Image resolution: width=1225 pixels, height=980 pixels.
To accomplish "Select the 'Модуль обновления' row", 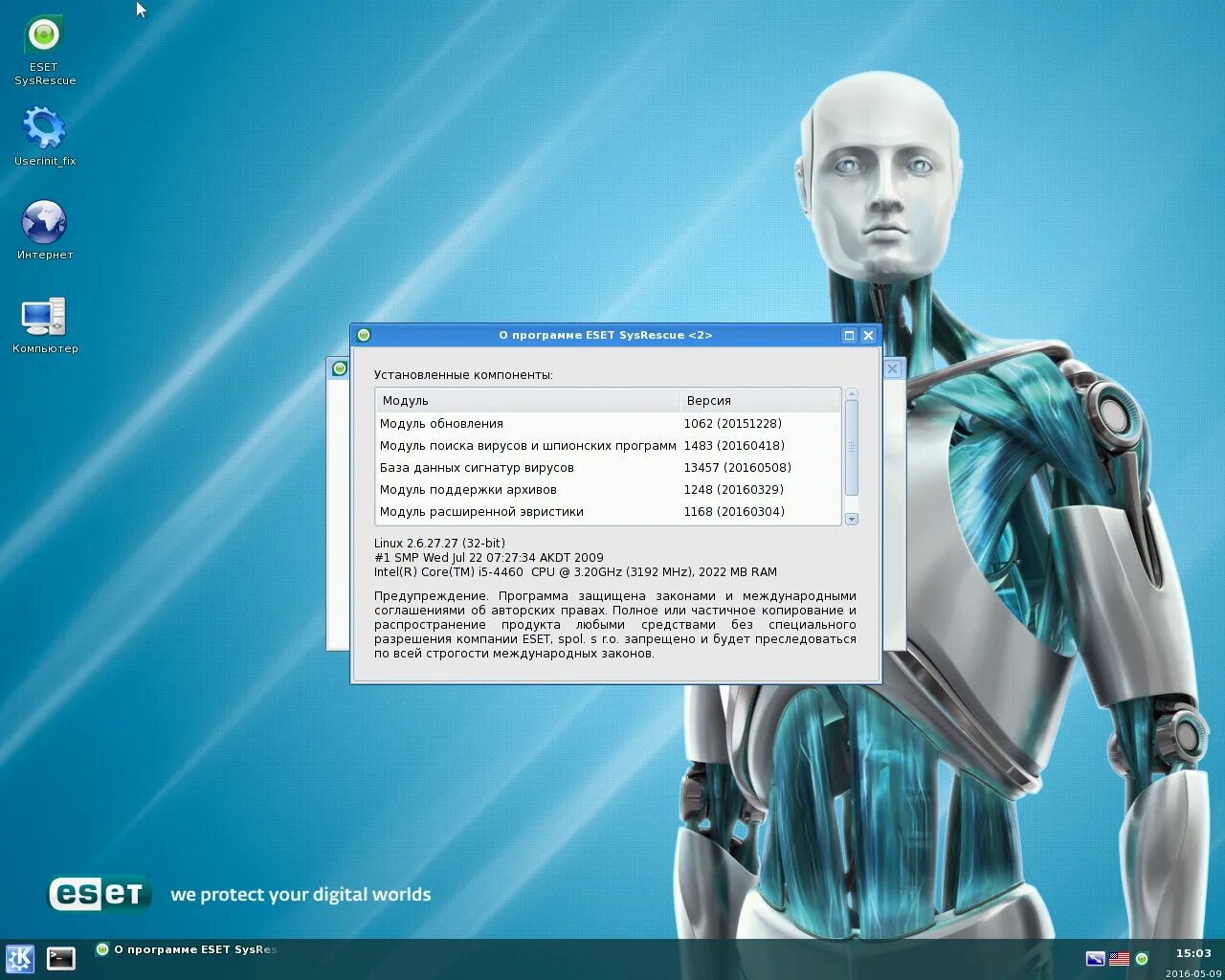I will [609, 424].
